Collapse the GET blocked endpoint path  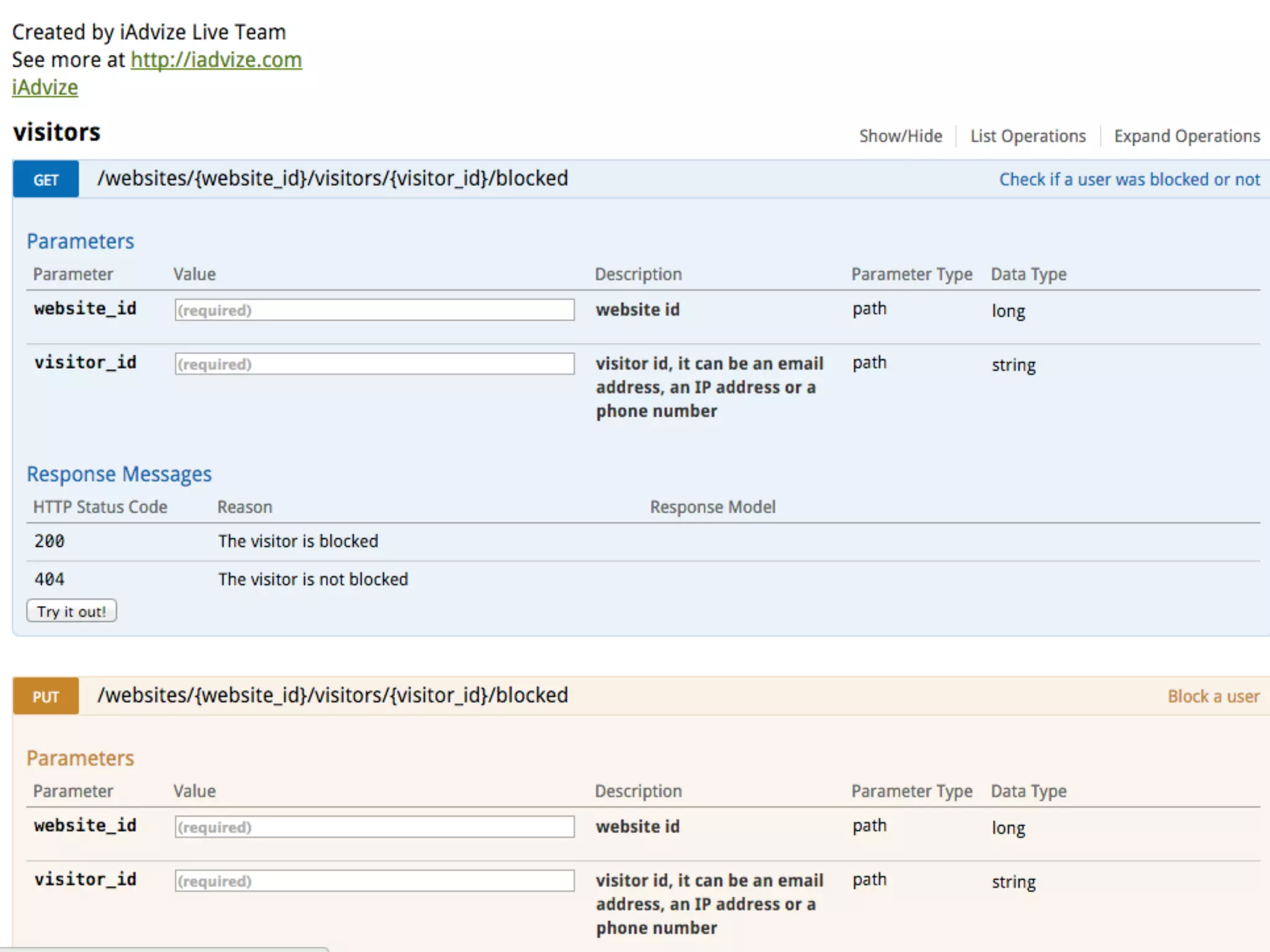click(332, 178)
